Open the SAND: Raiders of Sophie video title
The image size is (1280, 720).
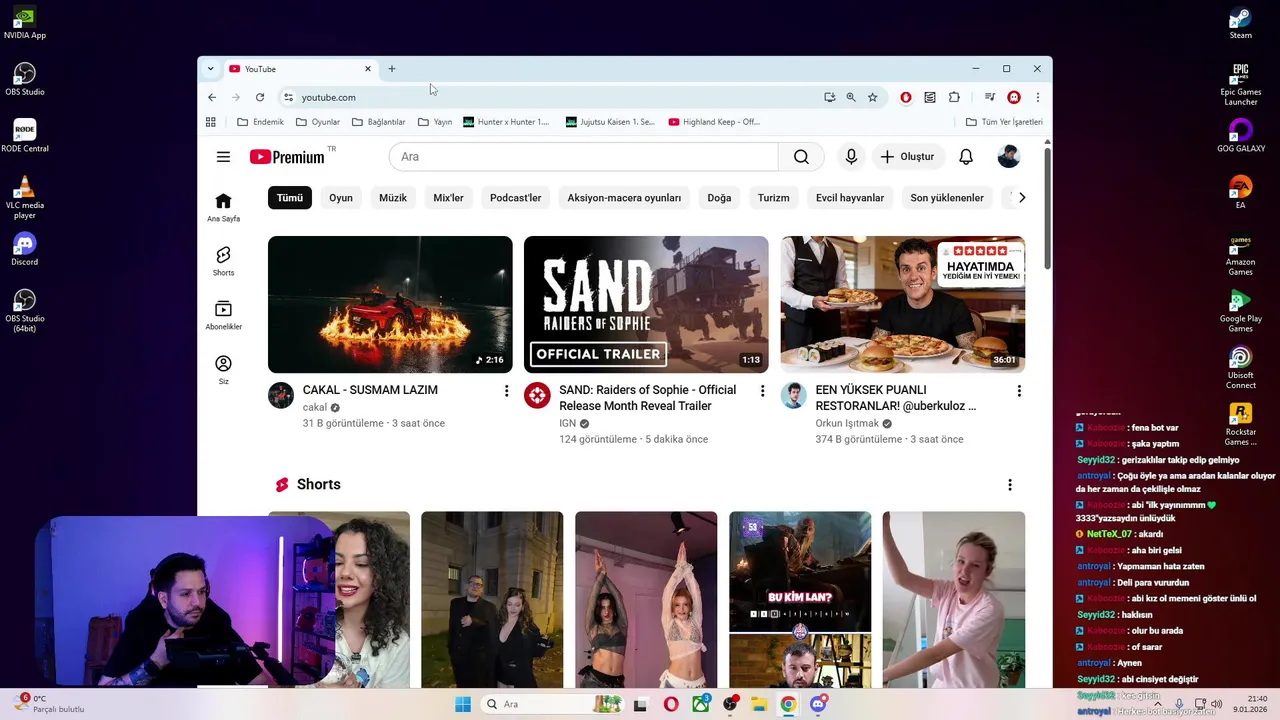point(648,398)
